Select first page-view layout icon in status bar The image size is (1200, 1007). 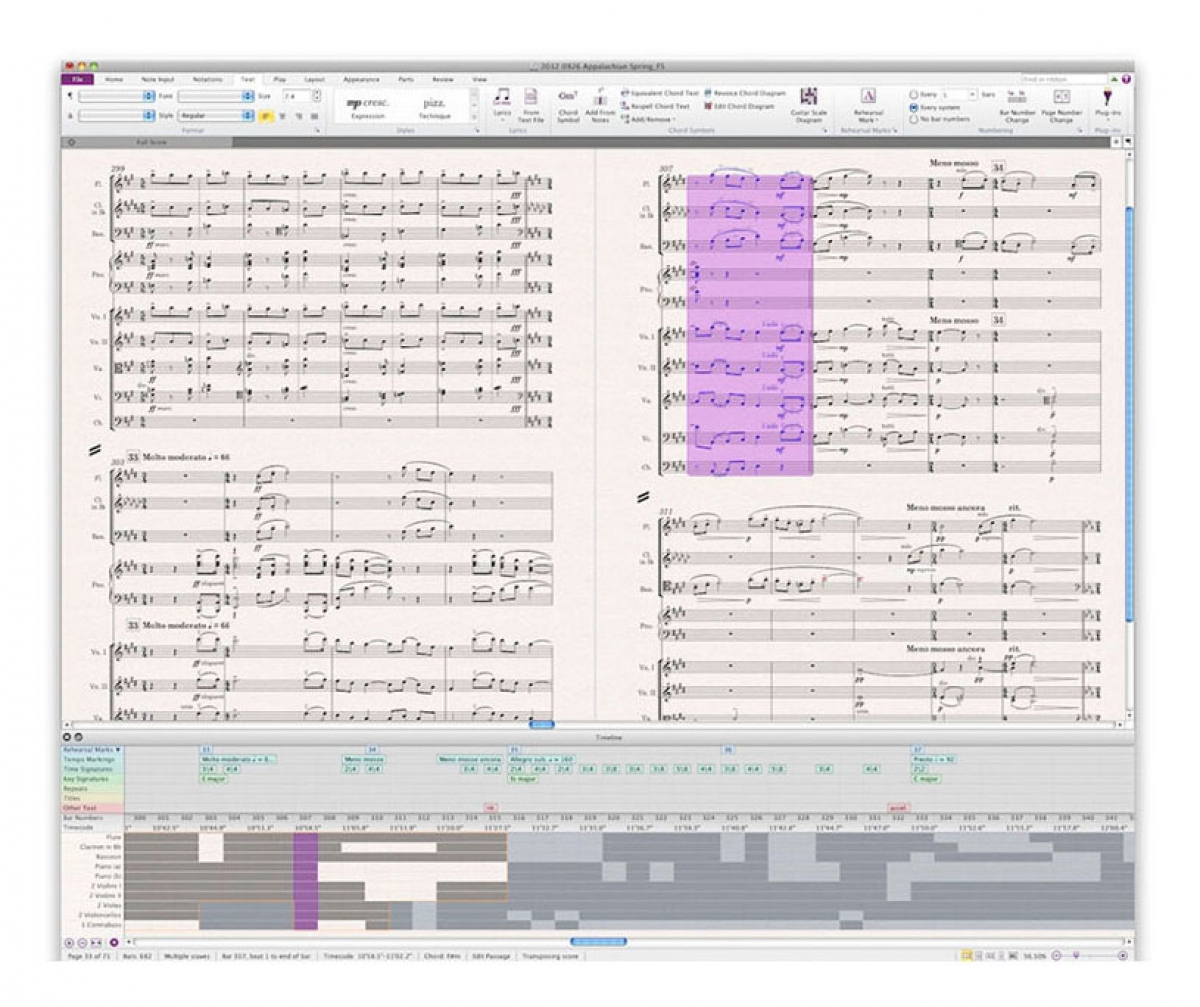(x=967, y=956)
